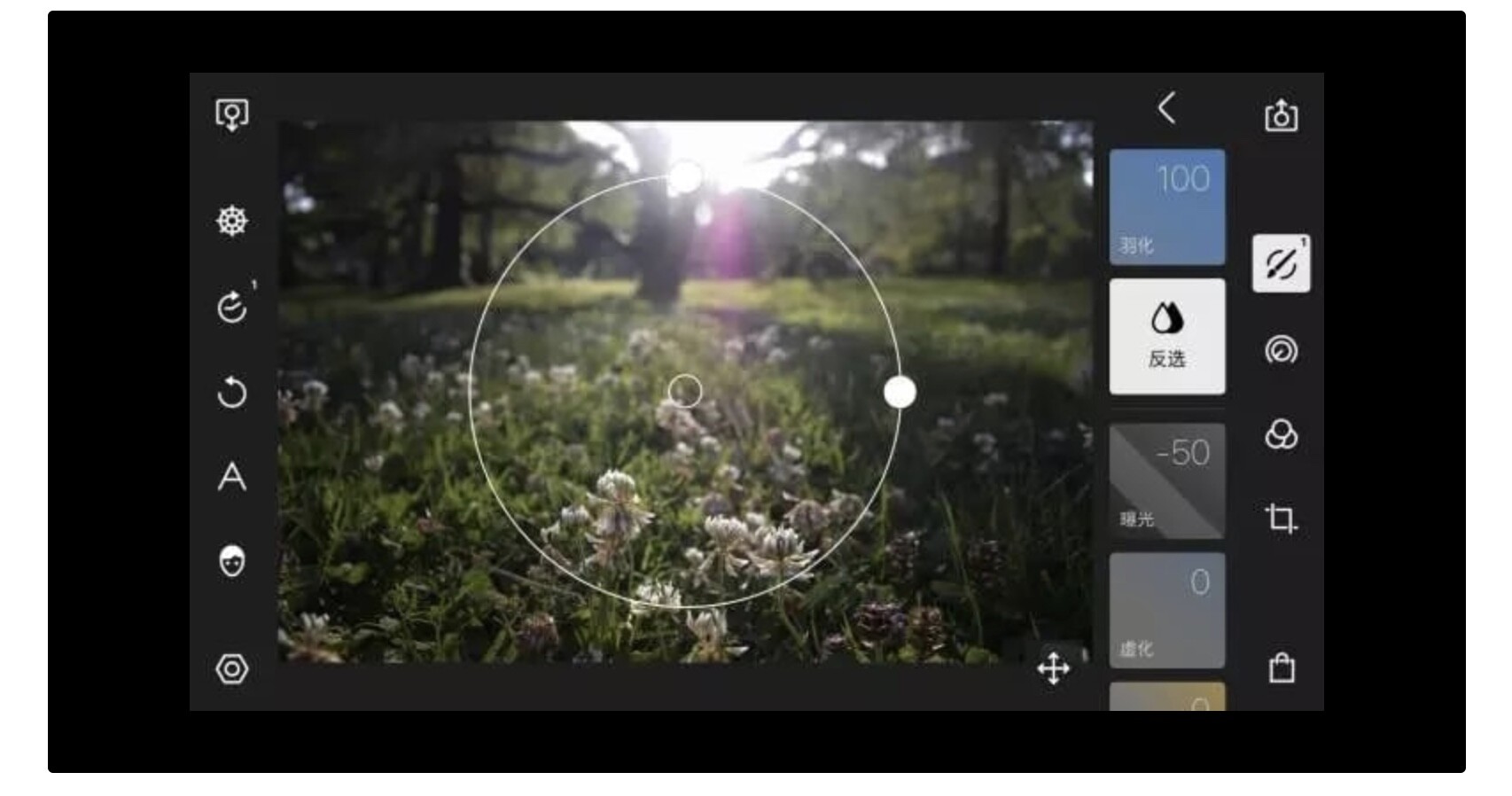Click the export share icon at top right
Viewport: 1512px width, 796px height.
pyautogui.click(x=1281, y=115)
